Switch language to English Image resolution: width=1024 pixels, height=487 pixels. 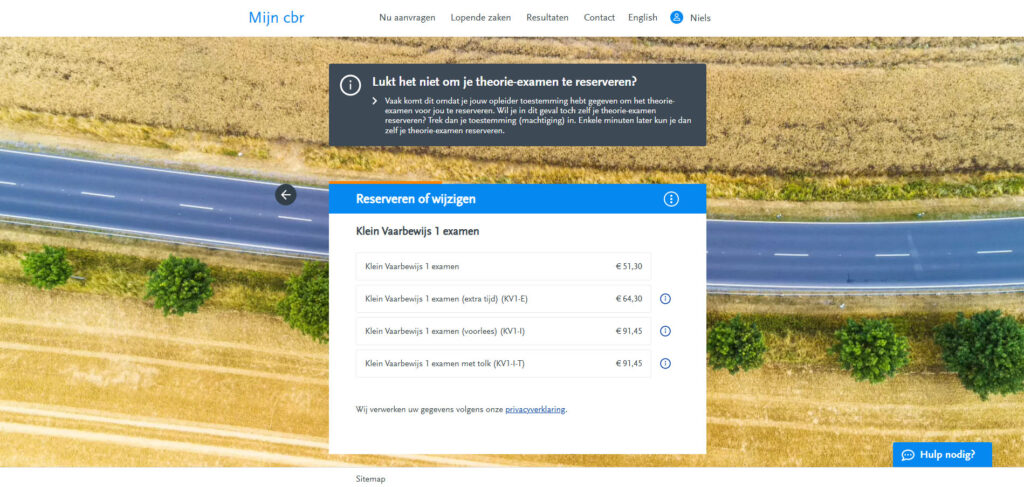click(x=643, y=18)
